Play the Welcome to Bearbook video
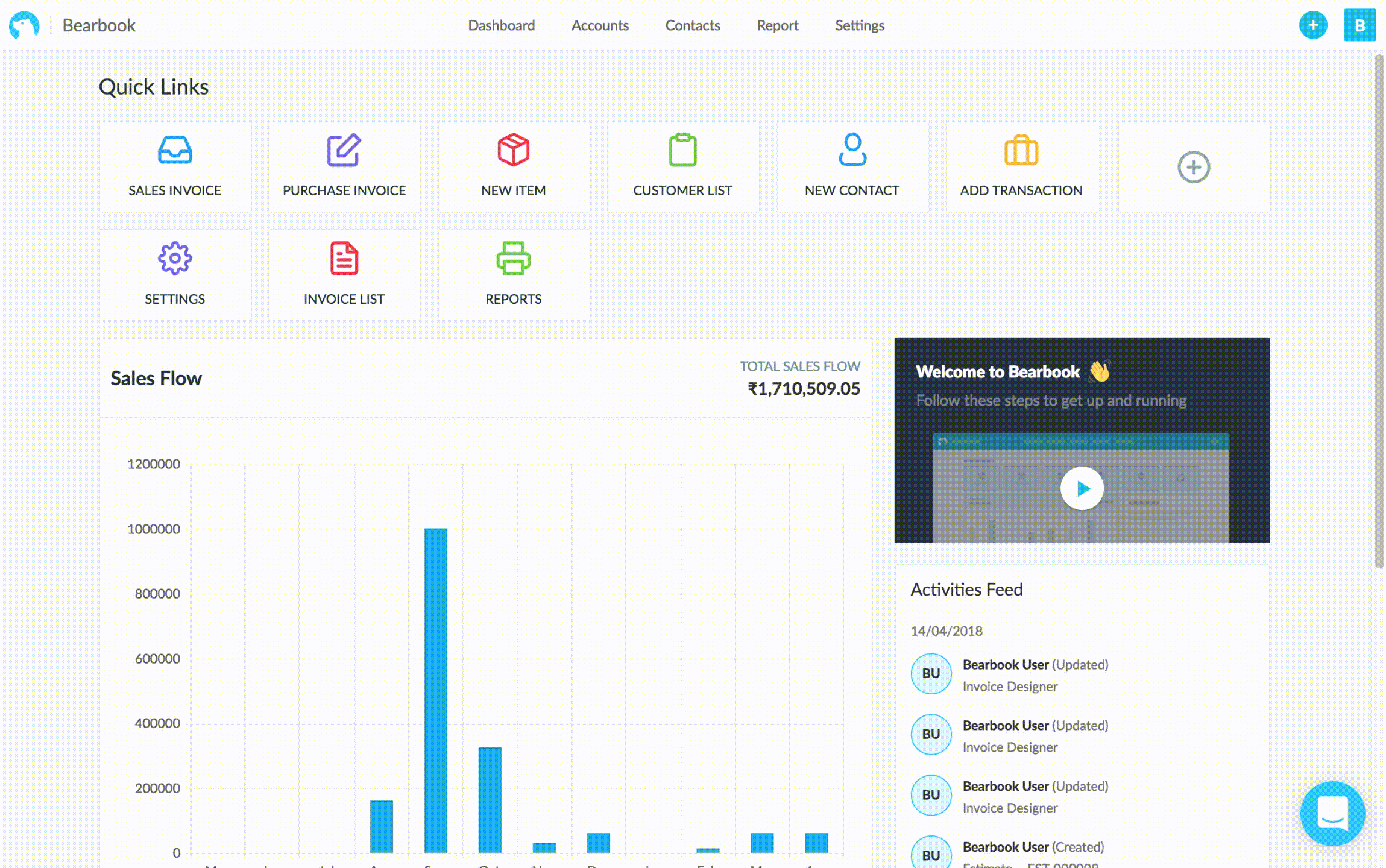Viewport: 1386px width, 868px height. coord(1082,488)
